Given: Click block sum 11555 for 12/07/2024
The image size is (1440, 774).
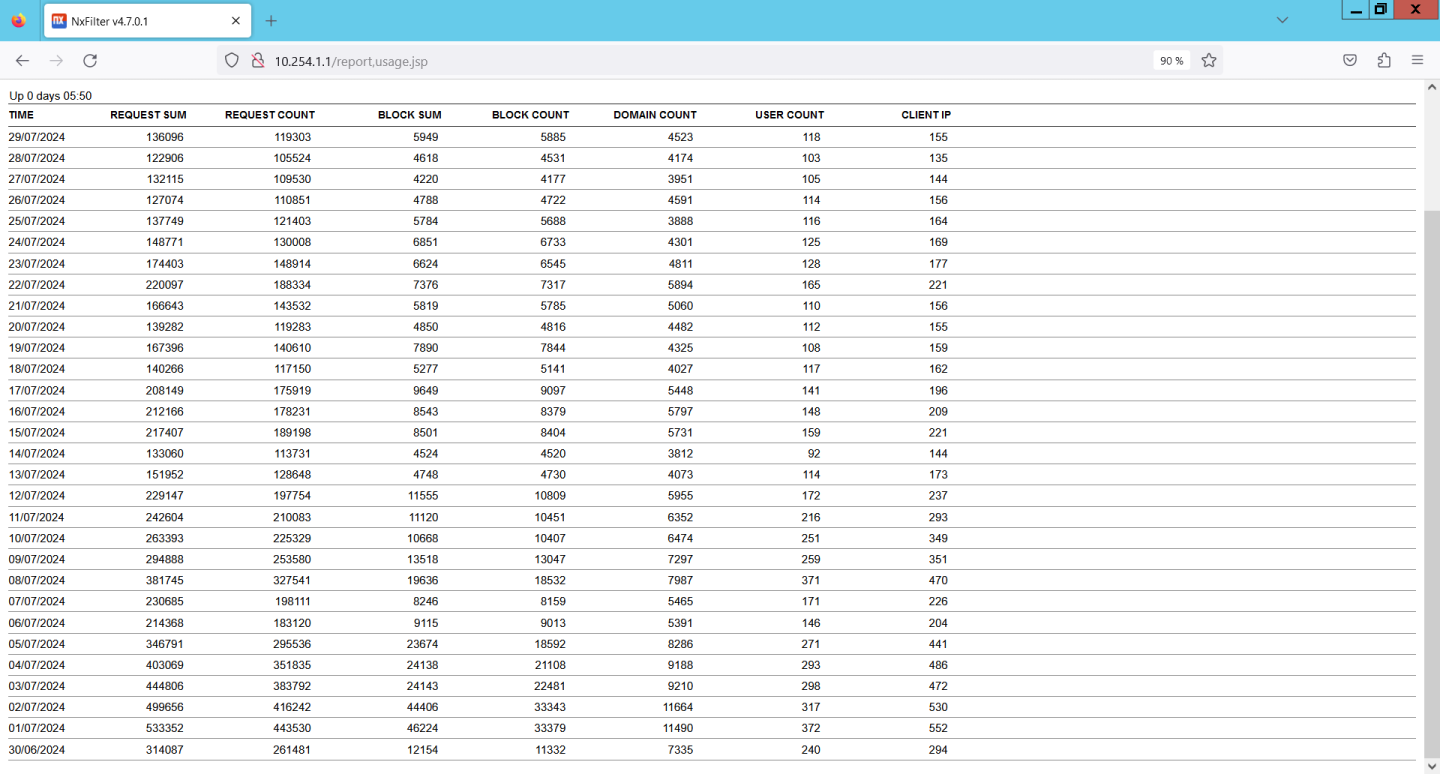Looking at the screenshot, I should click(422, 496).
